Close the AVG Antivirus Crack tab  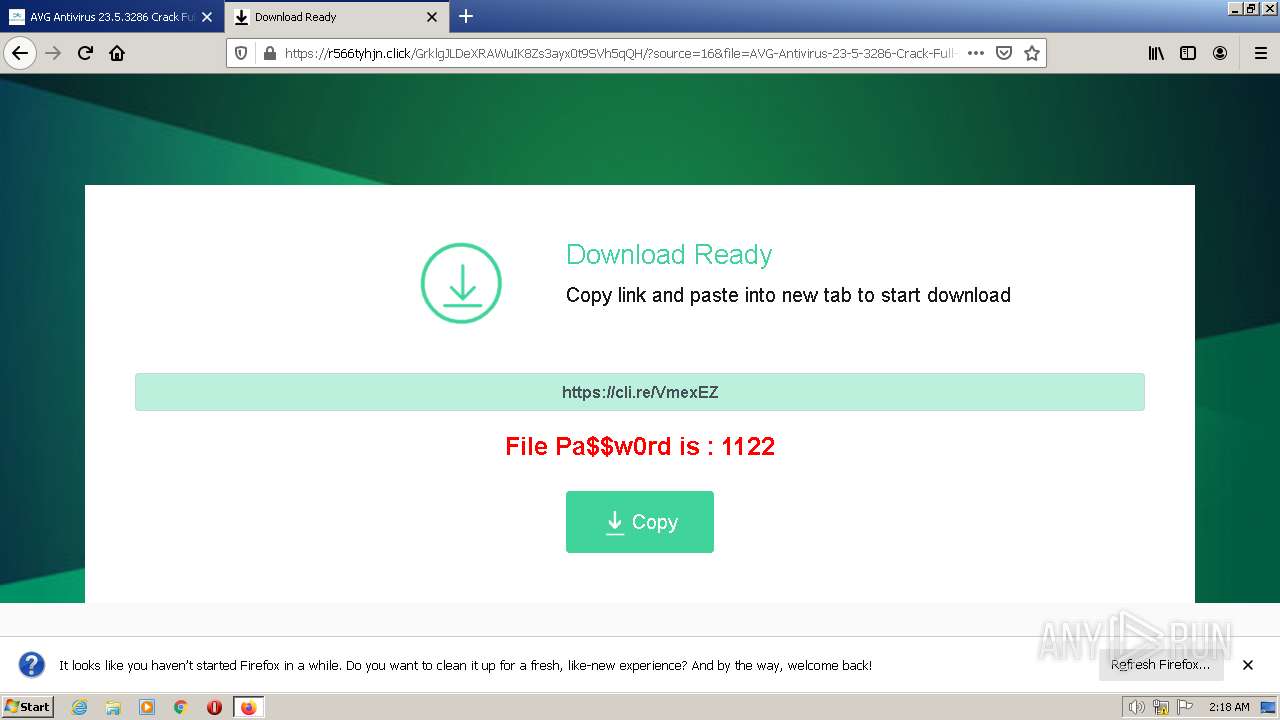207,17
